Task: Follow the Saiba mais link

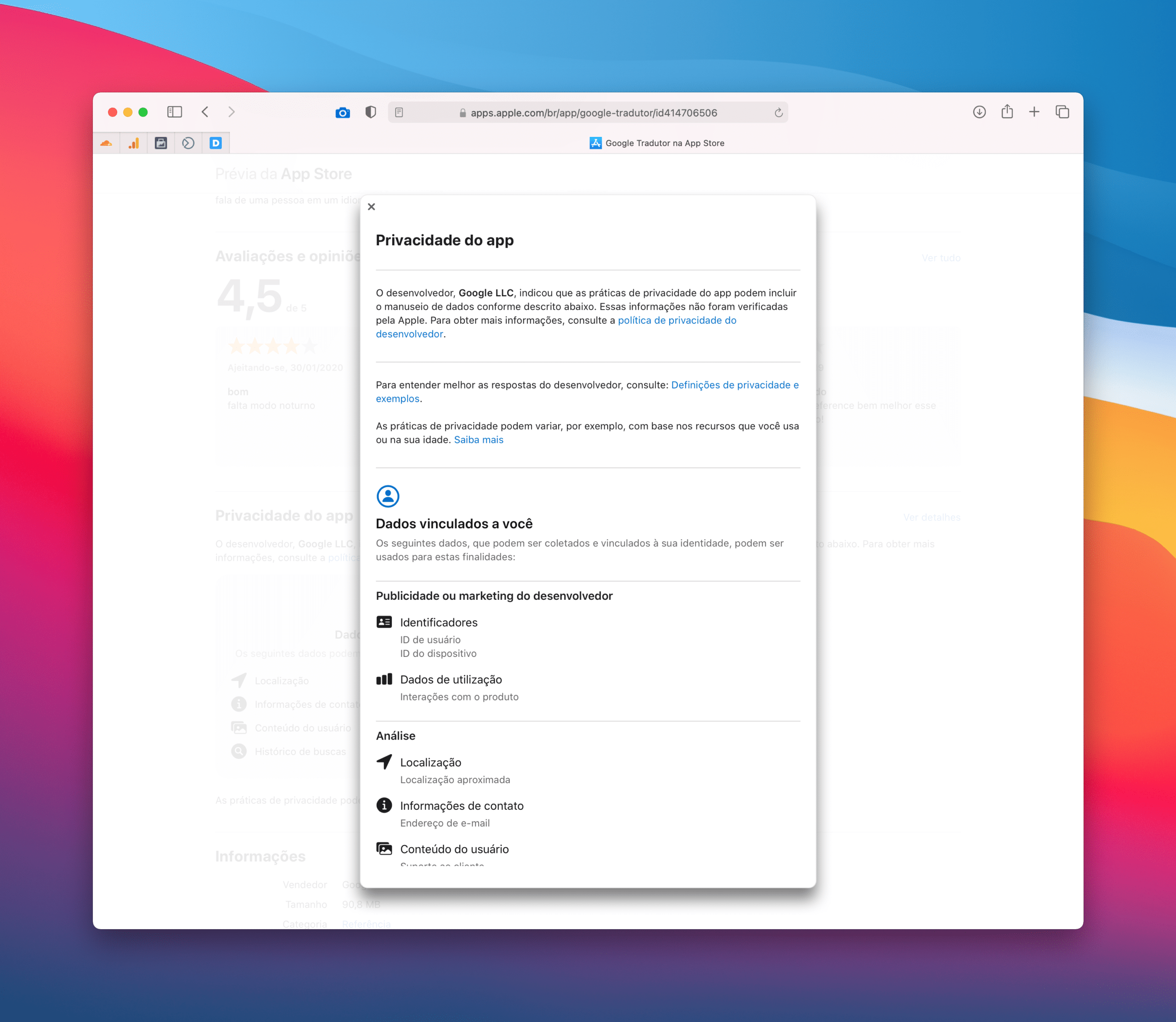Action: tap(479, 440)
